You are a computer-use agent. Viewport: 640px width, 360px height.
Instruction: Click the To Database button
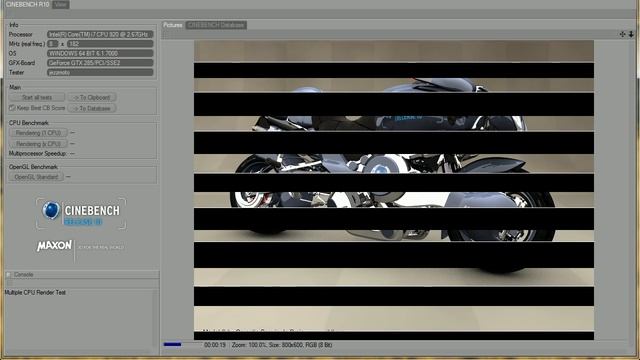click(x=92, y=108)
